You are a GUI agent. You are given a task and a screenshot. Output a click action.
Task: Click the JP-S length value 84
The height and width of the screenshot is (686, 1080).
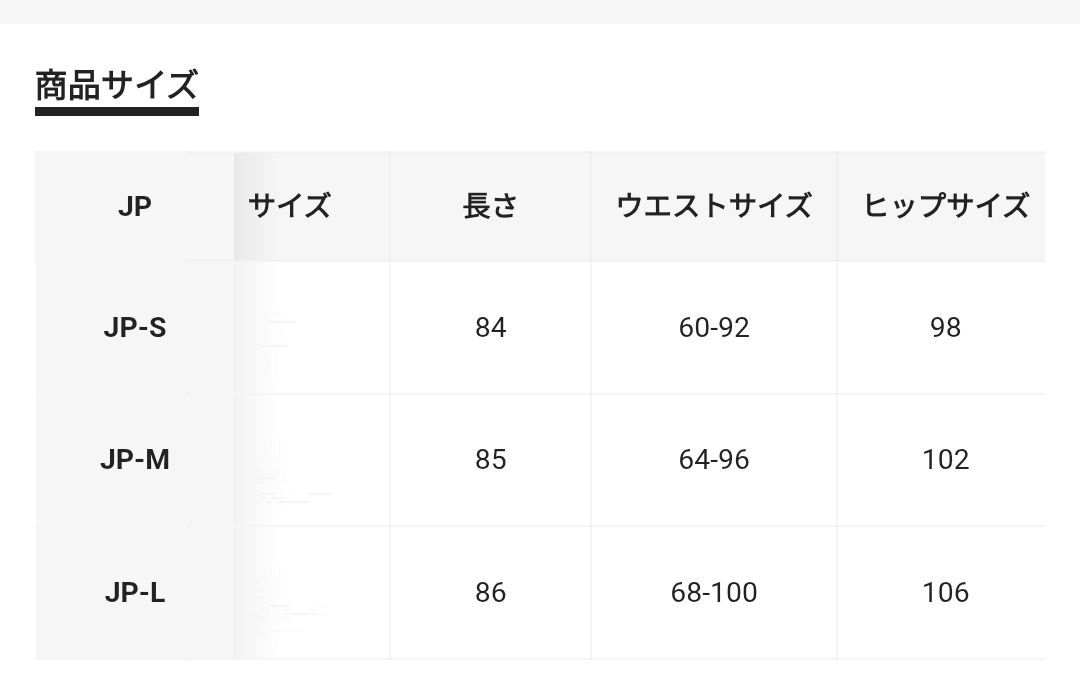click(490, 327)
